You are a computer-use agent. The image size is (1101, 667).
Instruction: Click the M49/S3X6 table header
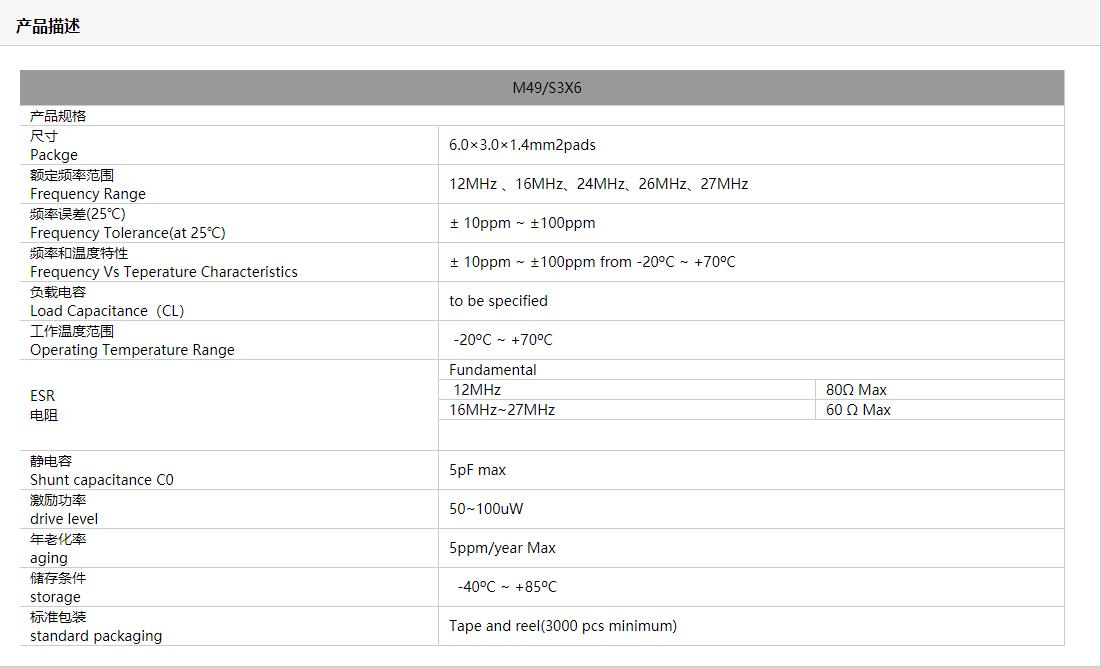pyautogui.click(x=546, y=88)
